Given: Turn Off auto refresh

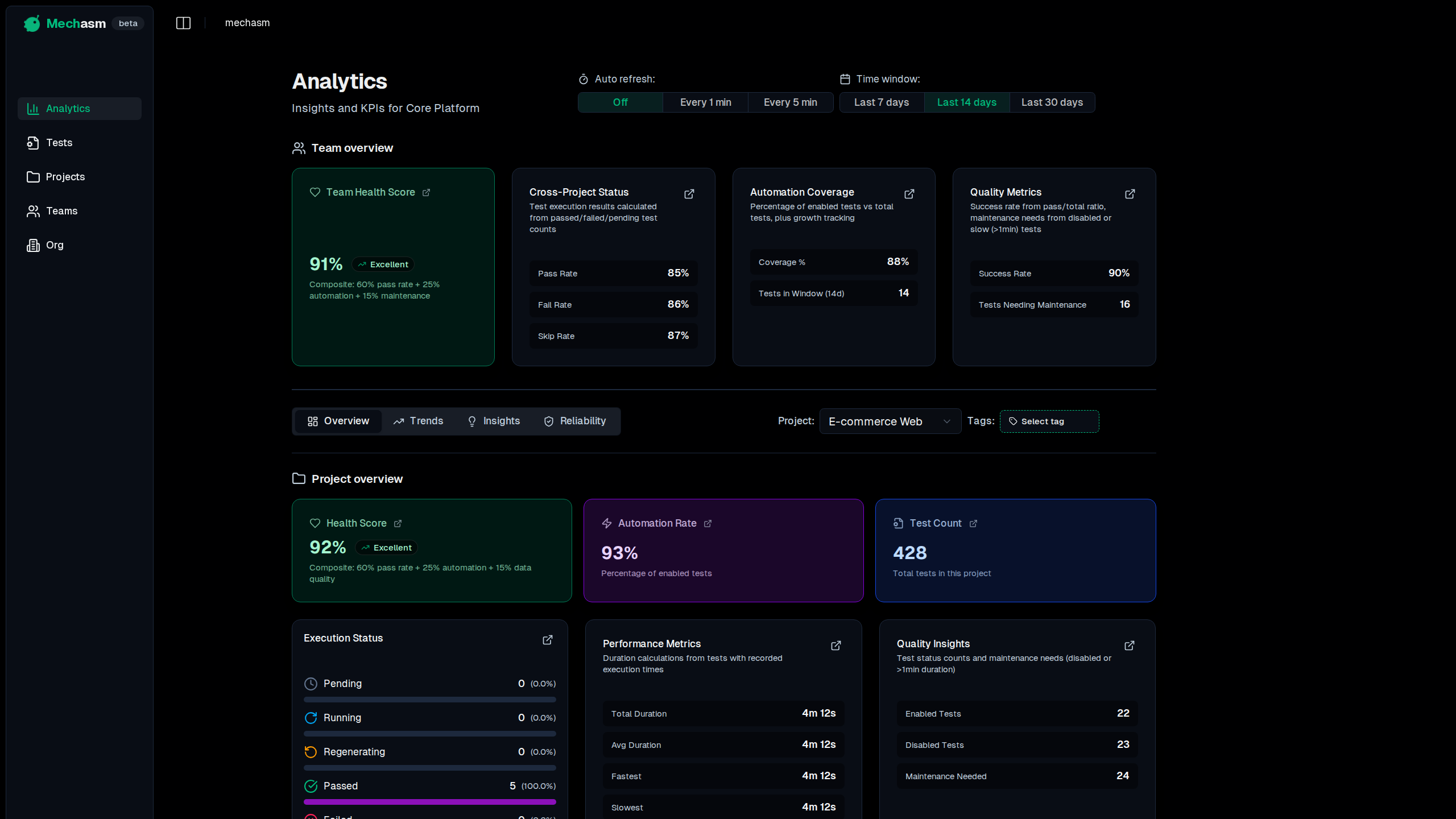Looking at the screenshot, I should 620,102.
